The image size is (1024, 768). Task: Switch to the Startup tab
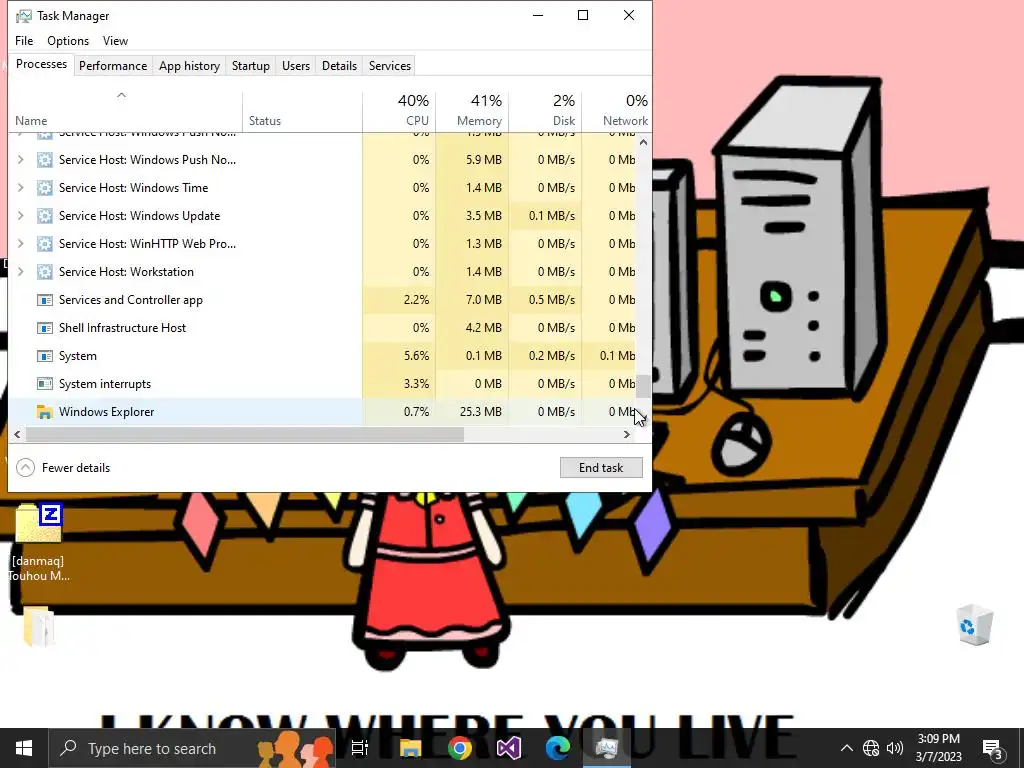click(251, 66)
